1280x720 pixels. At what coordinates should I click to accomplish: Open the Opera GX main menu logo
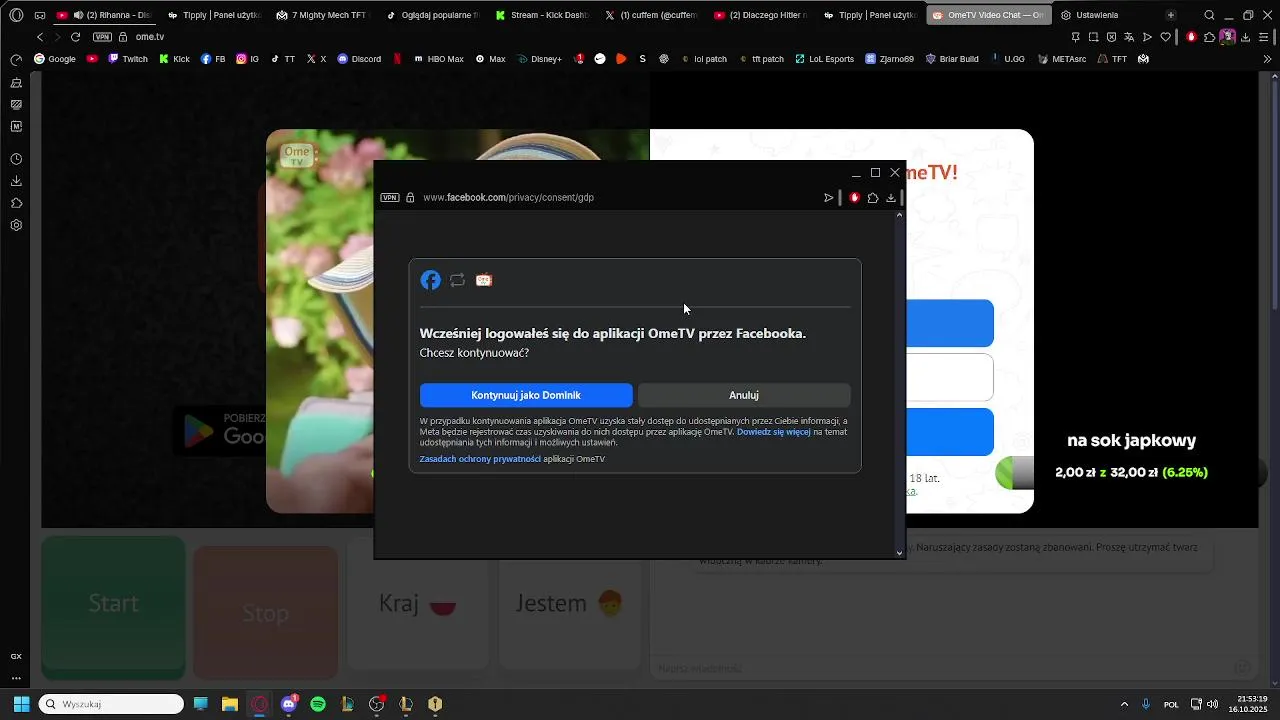click(x=16, y=15)
